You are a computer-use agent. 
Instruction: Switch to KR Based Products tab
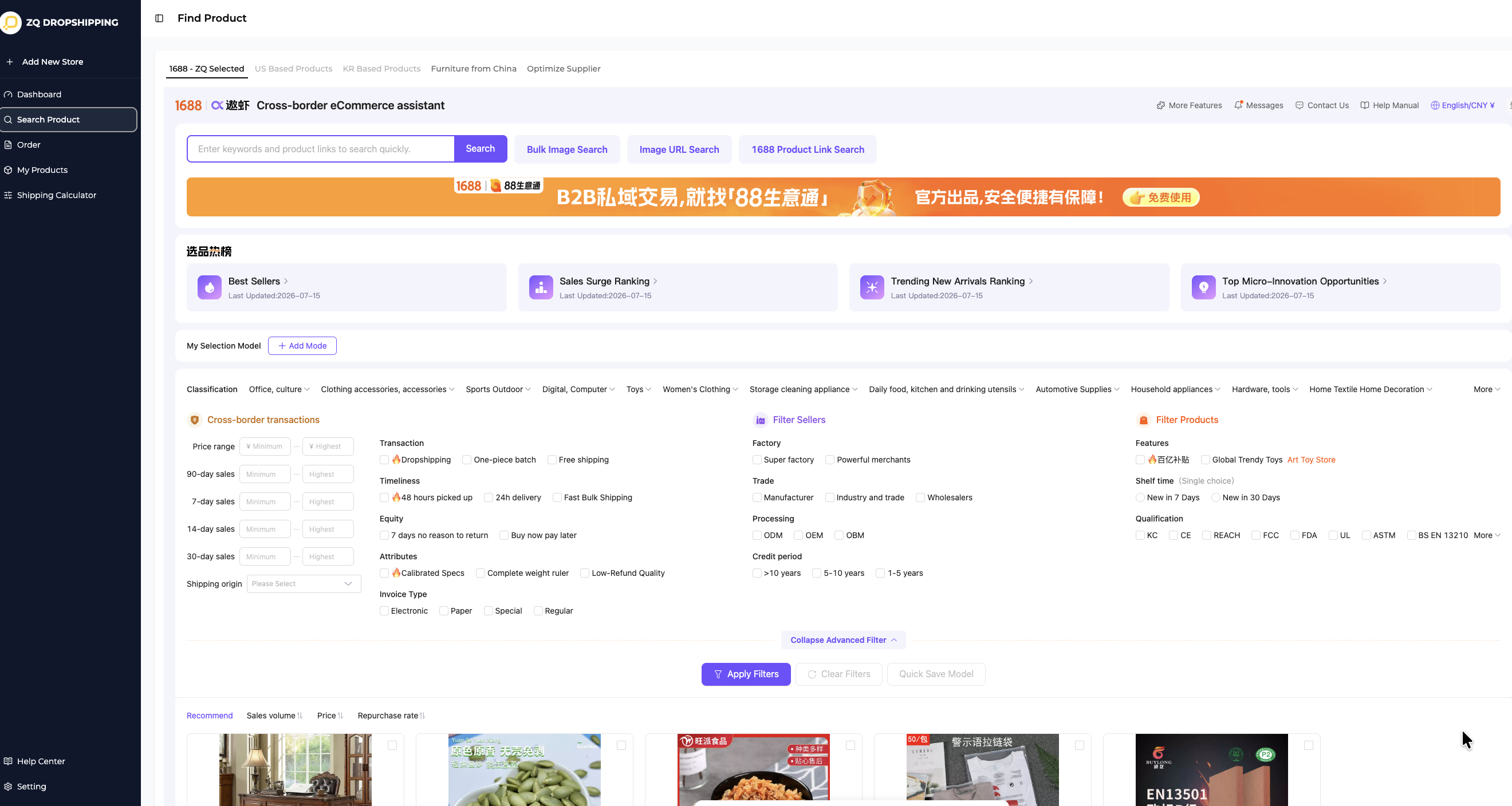coord(381,69)
